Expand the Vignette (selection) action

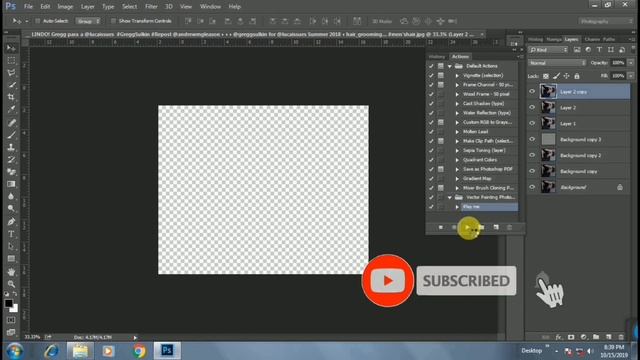click(x=457, y=76)
